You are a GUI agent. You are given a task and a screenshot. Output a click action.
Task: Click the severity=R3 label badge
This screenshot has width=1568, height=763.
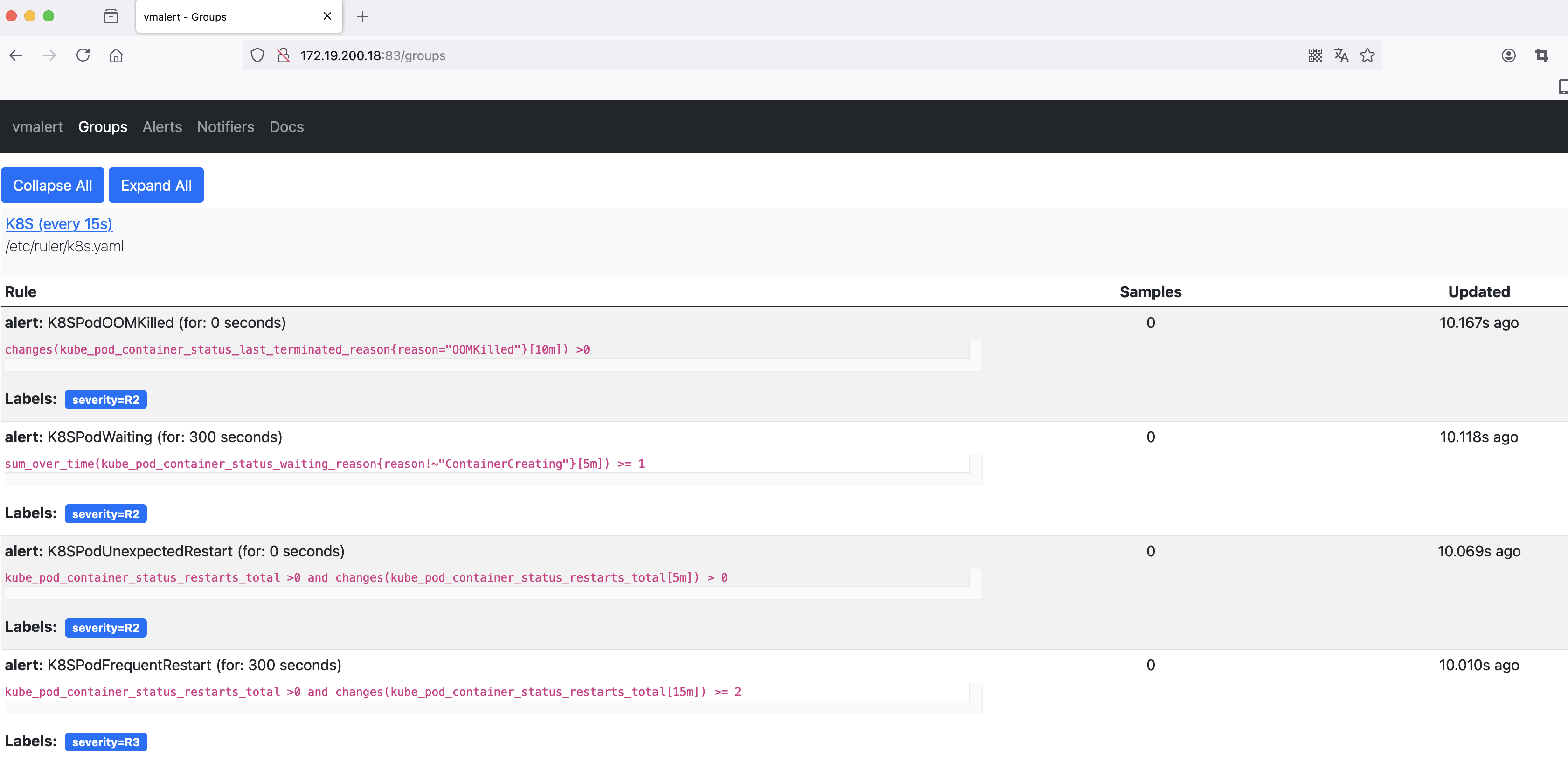[x=105, y=742]
